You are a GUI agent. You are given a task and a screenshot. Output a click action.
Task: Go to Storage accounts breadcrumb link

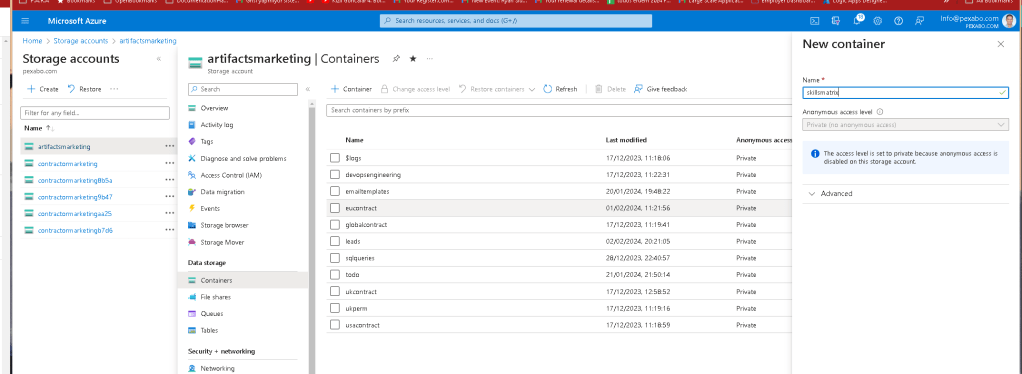coord(81,40)
